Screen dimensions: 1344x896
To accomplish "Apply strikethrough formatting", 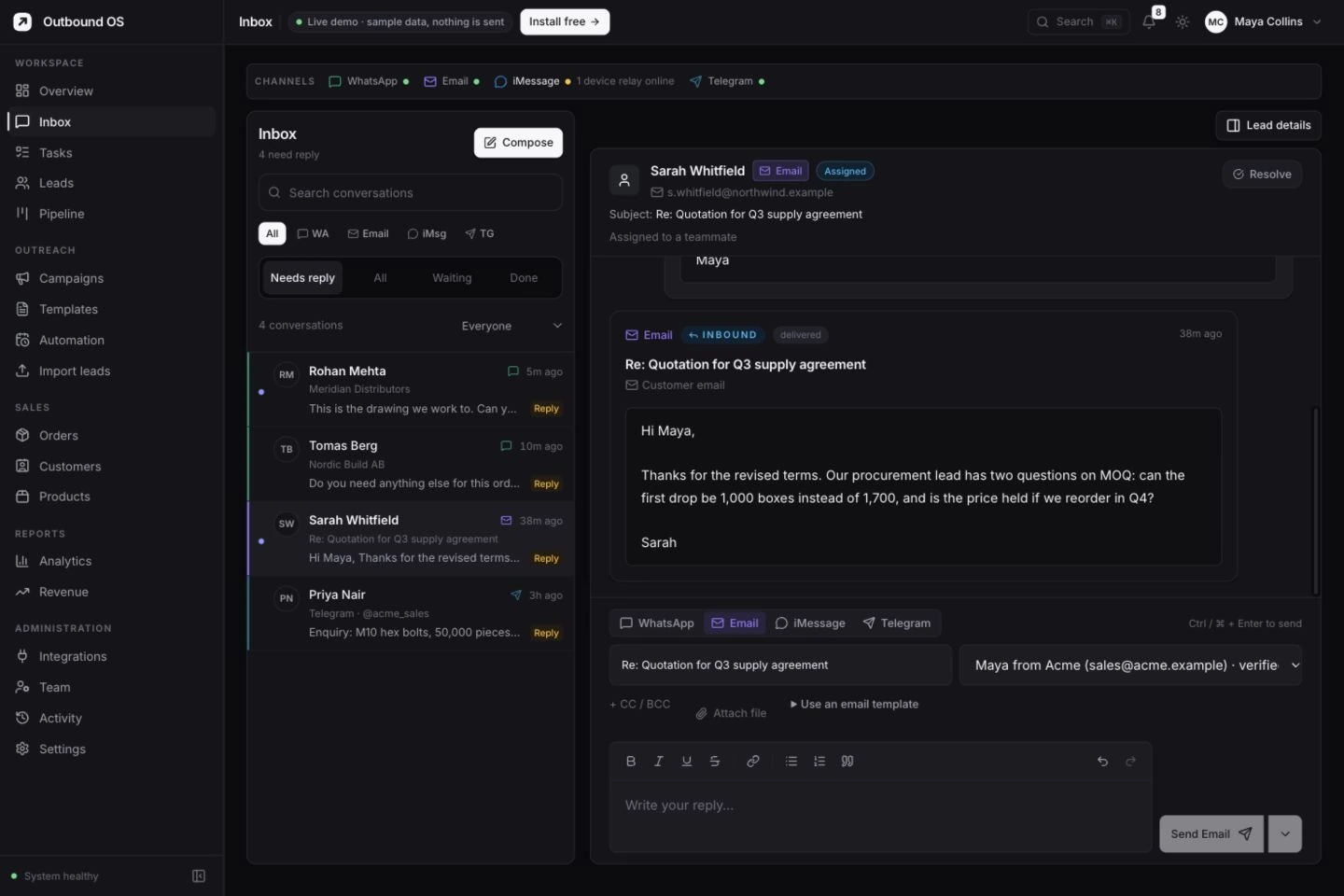I will pyautogui.click(x=715, y=762).
